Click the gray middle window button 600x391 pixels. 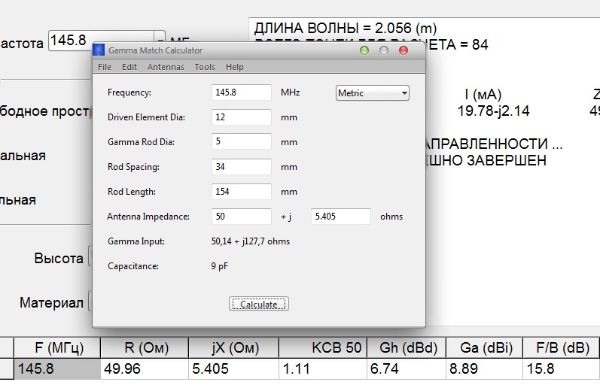(x=384, y=51)
